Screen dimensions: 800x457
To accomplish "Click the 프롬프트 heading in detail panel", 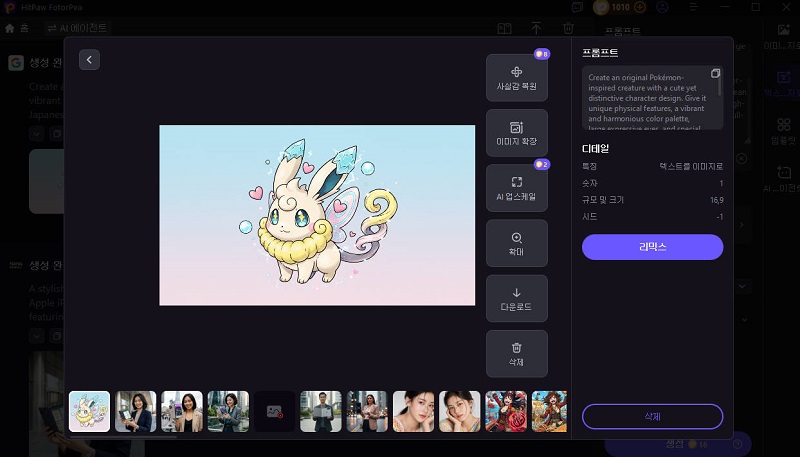I will point(601,53).
